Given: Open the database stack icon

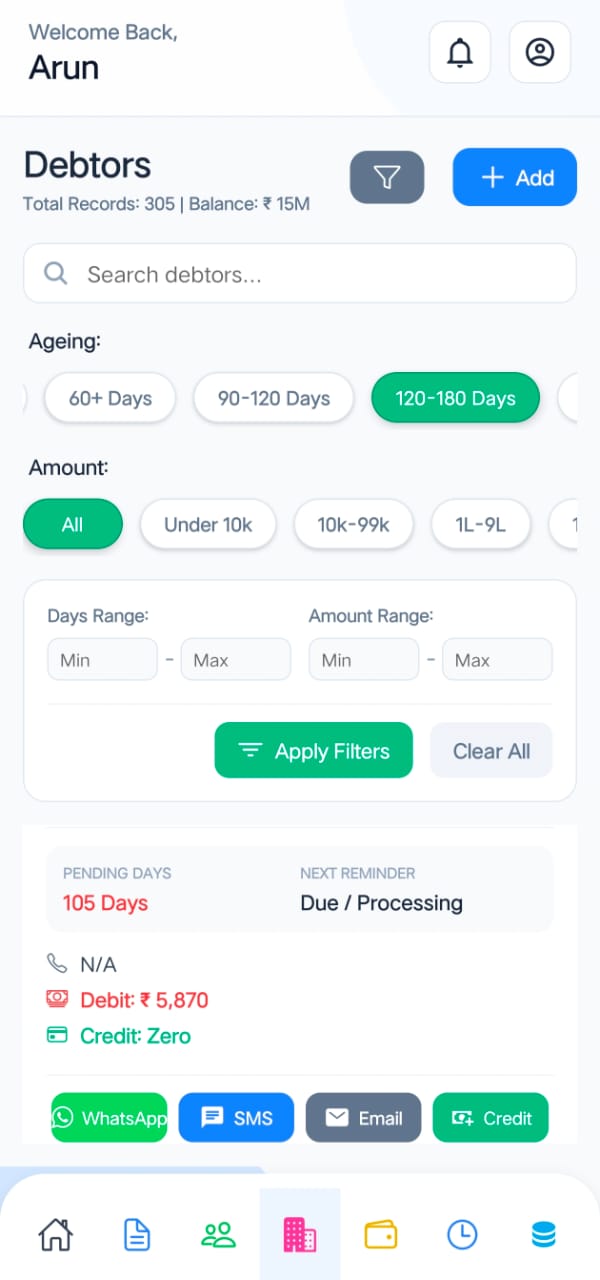Looking at the screenshot, I should [x=543, y=1235].
